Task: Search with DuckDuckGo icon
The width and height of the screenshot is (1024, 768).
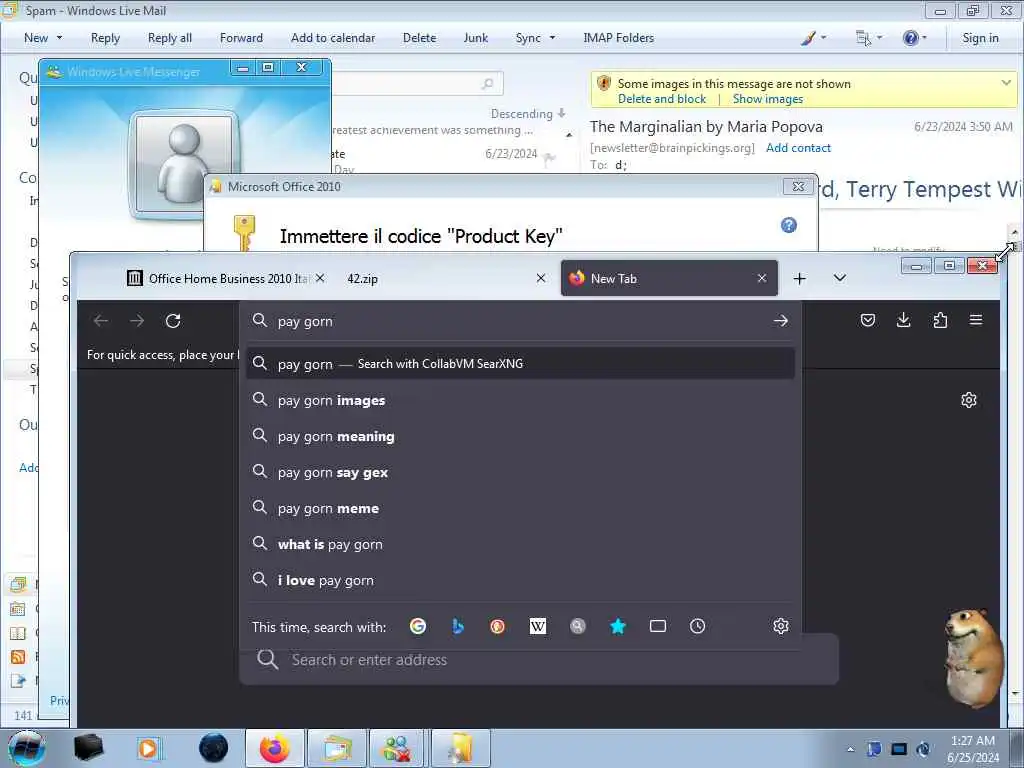Action: coord(498,626)
